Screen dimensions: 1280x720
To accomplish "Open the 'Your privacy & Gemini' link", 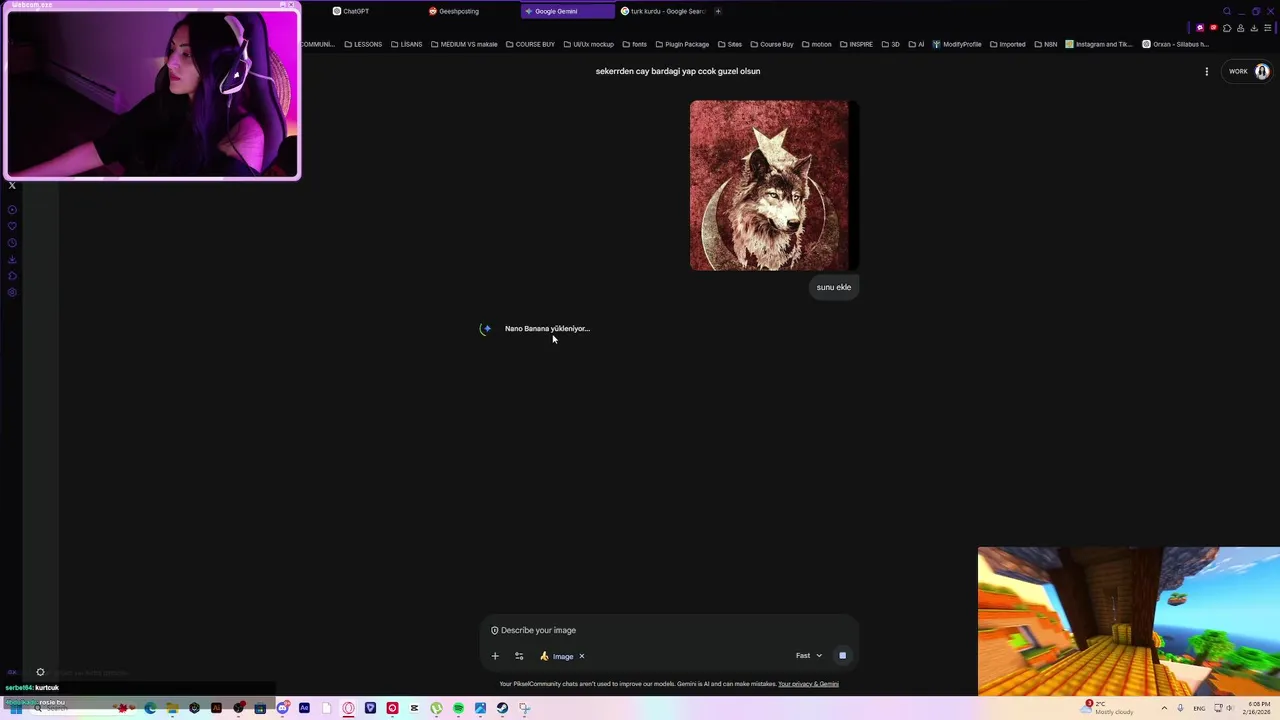I will click(x=808, y=684).
